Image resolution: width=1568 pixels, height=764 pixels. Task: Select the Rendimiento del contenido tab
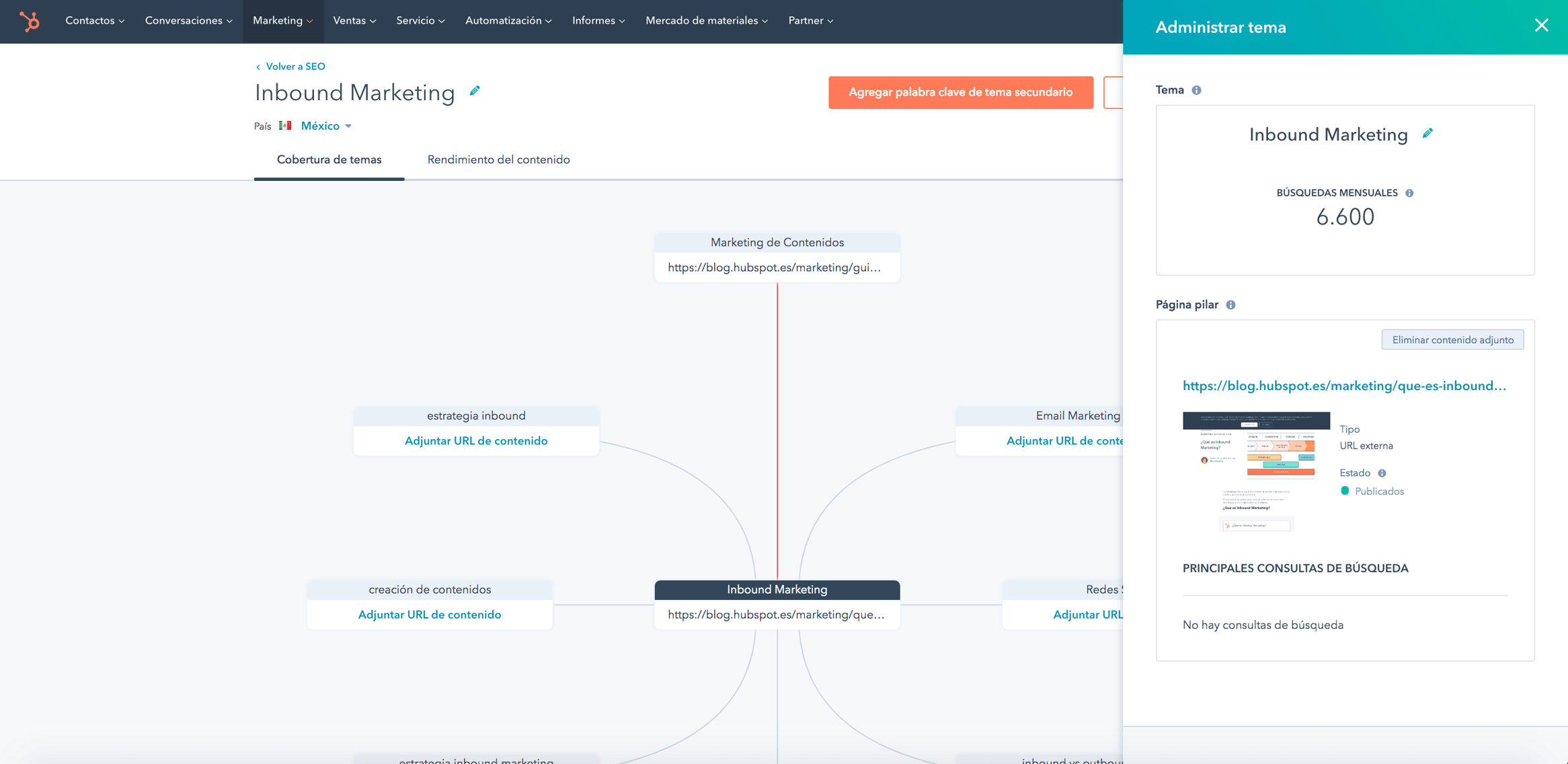pyautogui.click(x=499, y=160)
